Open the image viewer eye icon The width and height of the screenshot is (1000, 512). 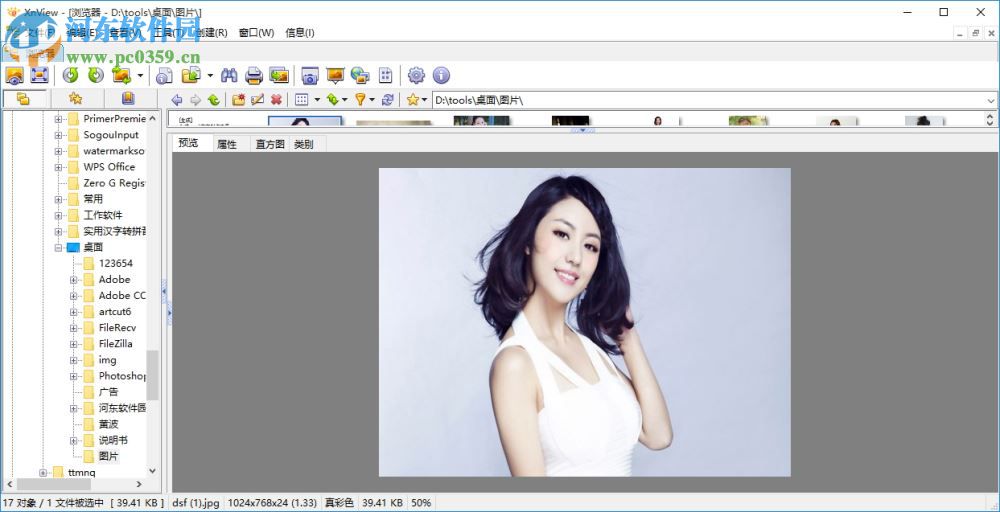coord(14,76)
